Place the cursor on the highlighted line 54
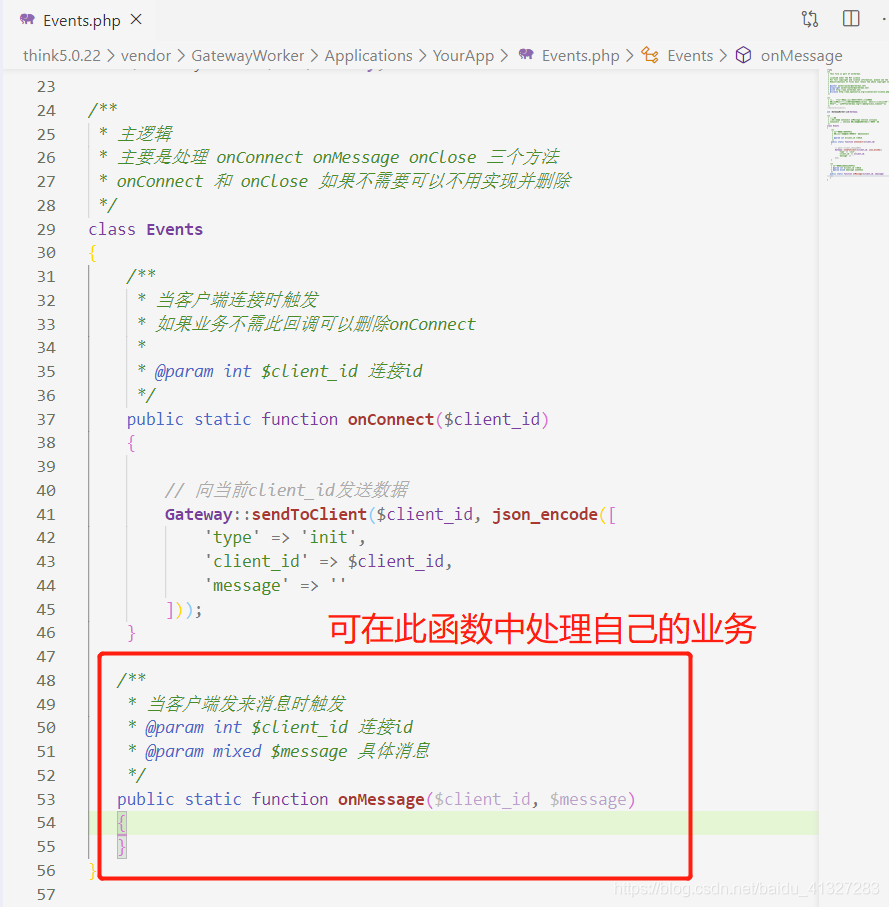The width and height of the screenshot is (889, 907). click(300, 822)
